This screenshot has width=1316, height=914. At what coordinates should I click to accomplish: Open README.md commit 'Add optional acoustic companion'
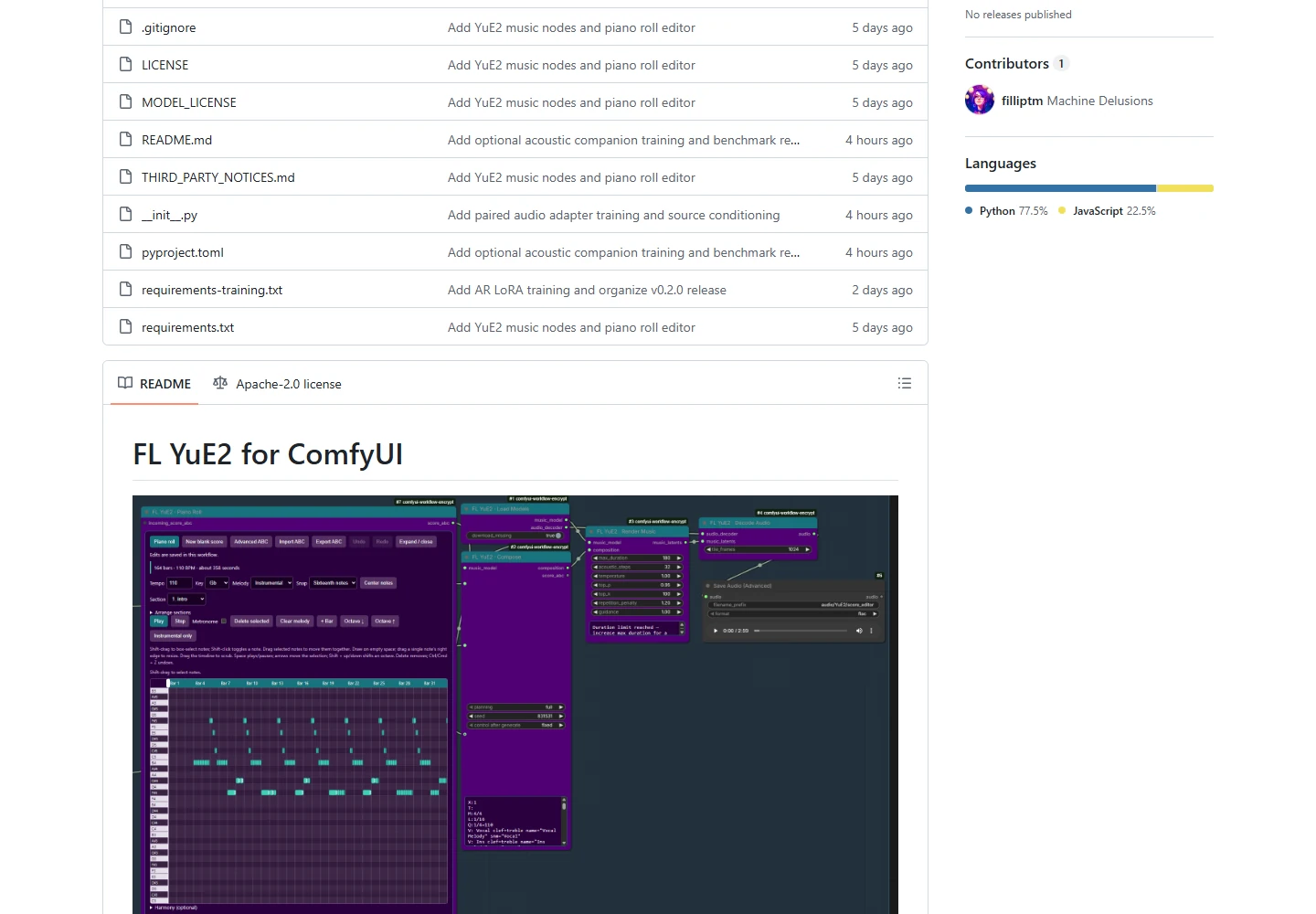coord(623,140)
